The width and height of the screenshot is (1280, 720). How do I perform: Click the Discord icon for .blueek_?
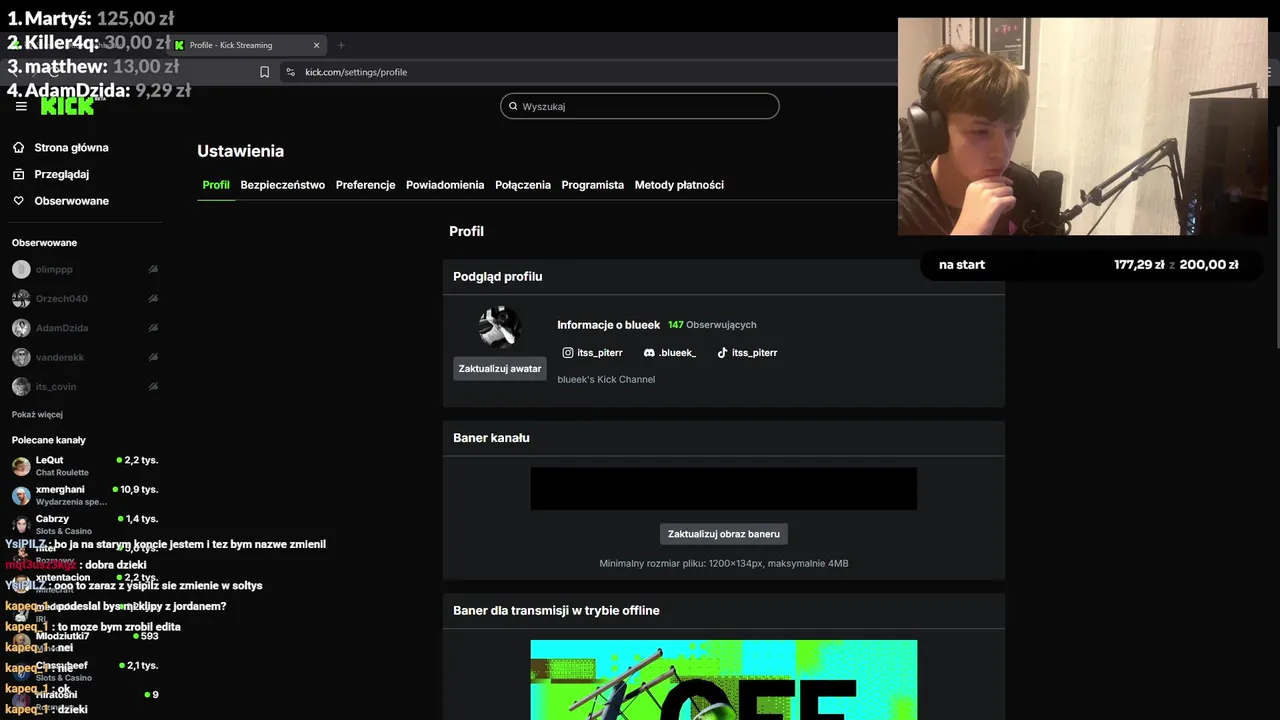coord(649,353)
